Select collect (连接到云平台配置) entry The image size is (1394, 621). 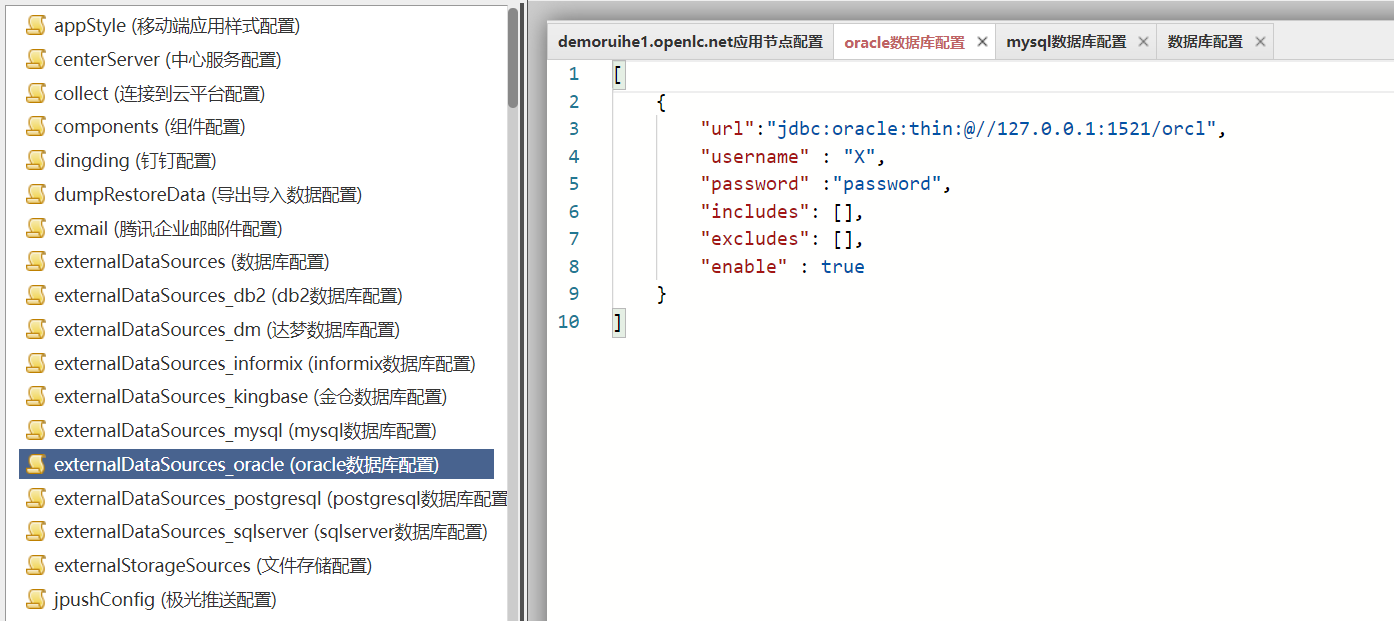pyautogui.click(x=159, y=94)
